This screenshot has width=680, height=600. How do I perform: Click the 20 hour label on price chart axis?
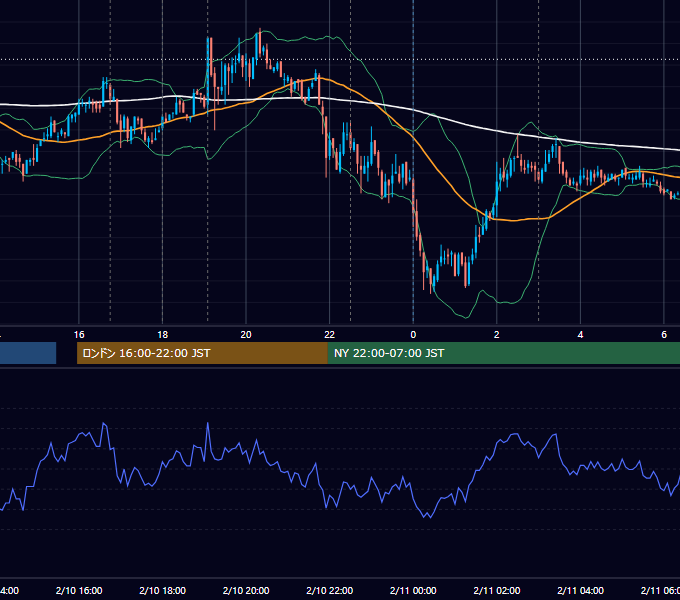coord(246,335)
